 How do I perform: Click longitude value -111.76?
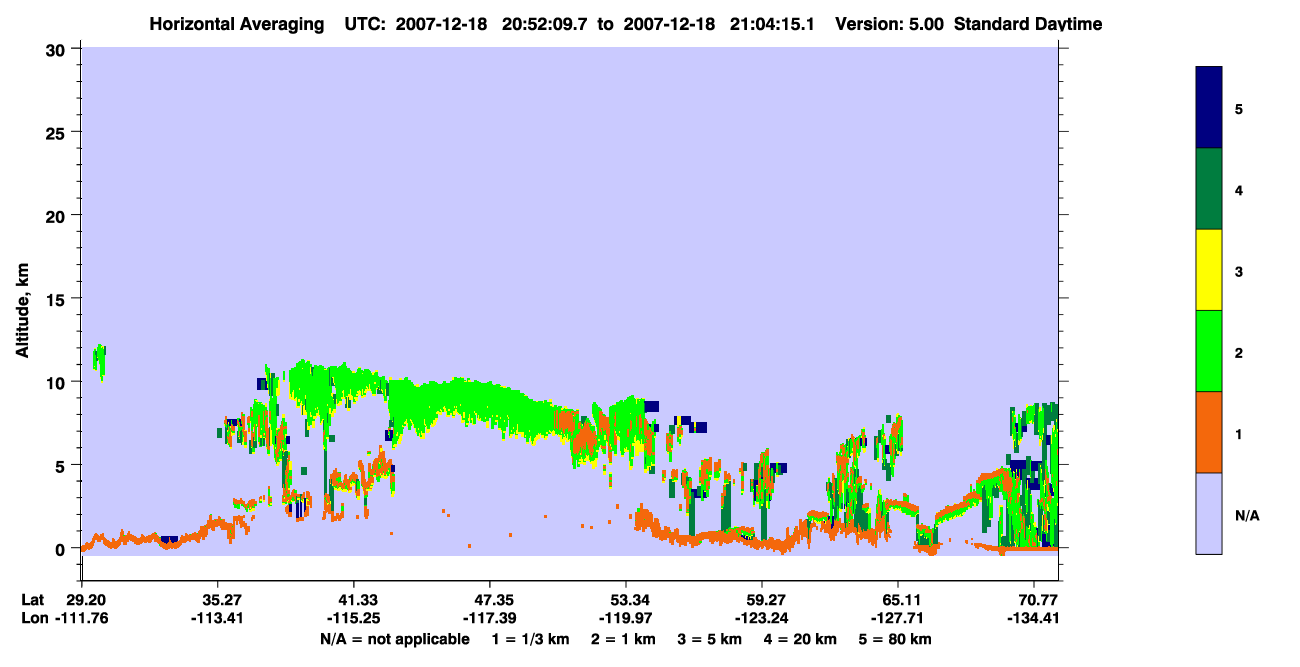82,618
